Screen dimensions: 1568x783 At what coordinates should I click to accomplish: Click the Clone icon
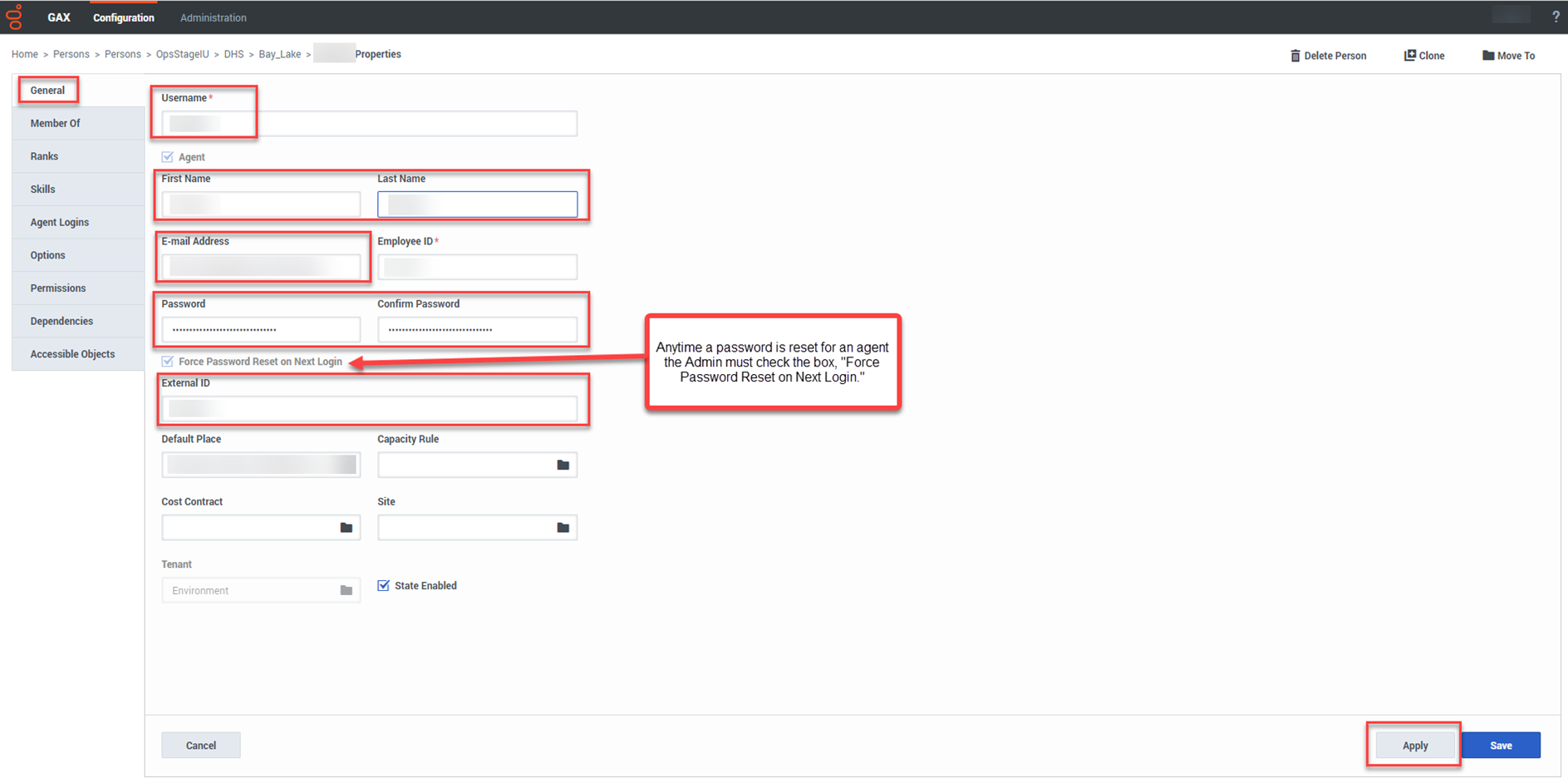click(1409, 56)
